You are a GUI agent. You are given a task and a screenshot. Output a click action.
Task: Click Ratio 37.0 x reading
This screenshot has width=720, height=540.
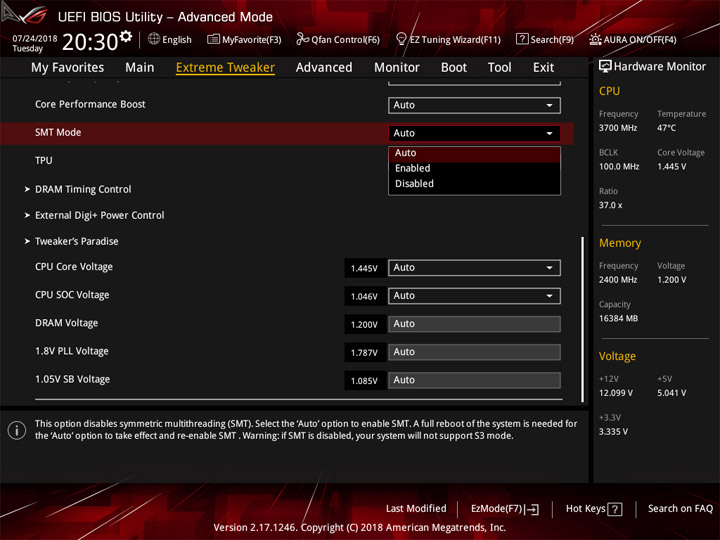[x=611, y=205]
